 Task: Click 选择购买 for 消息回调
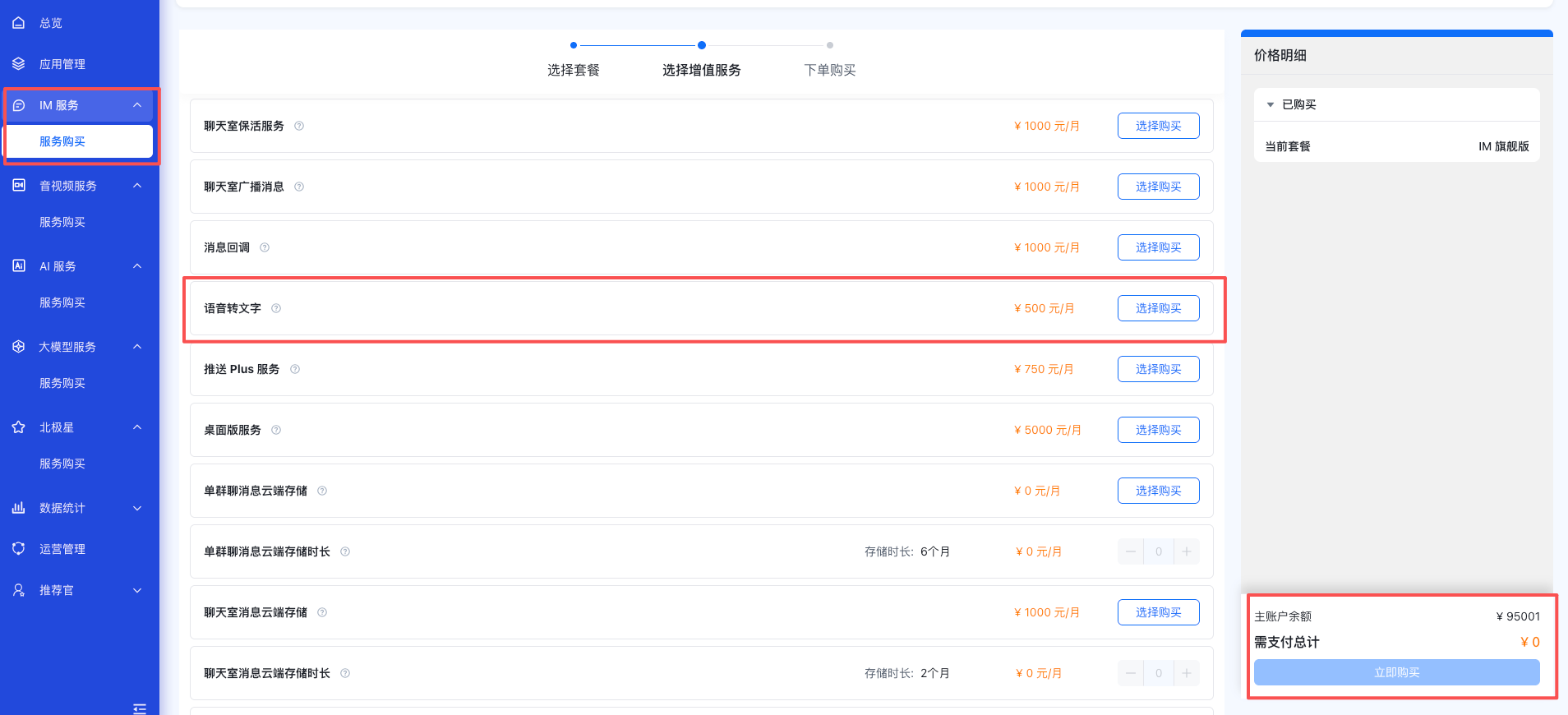coord(1159,247)
